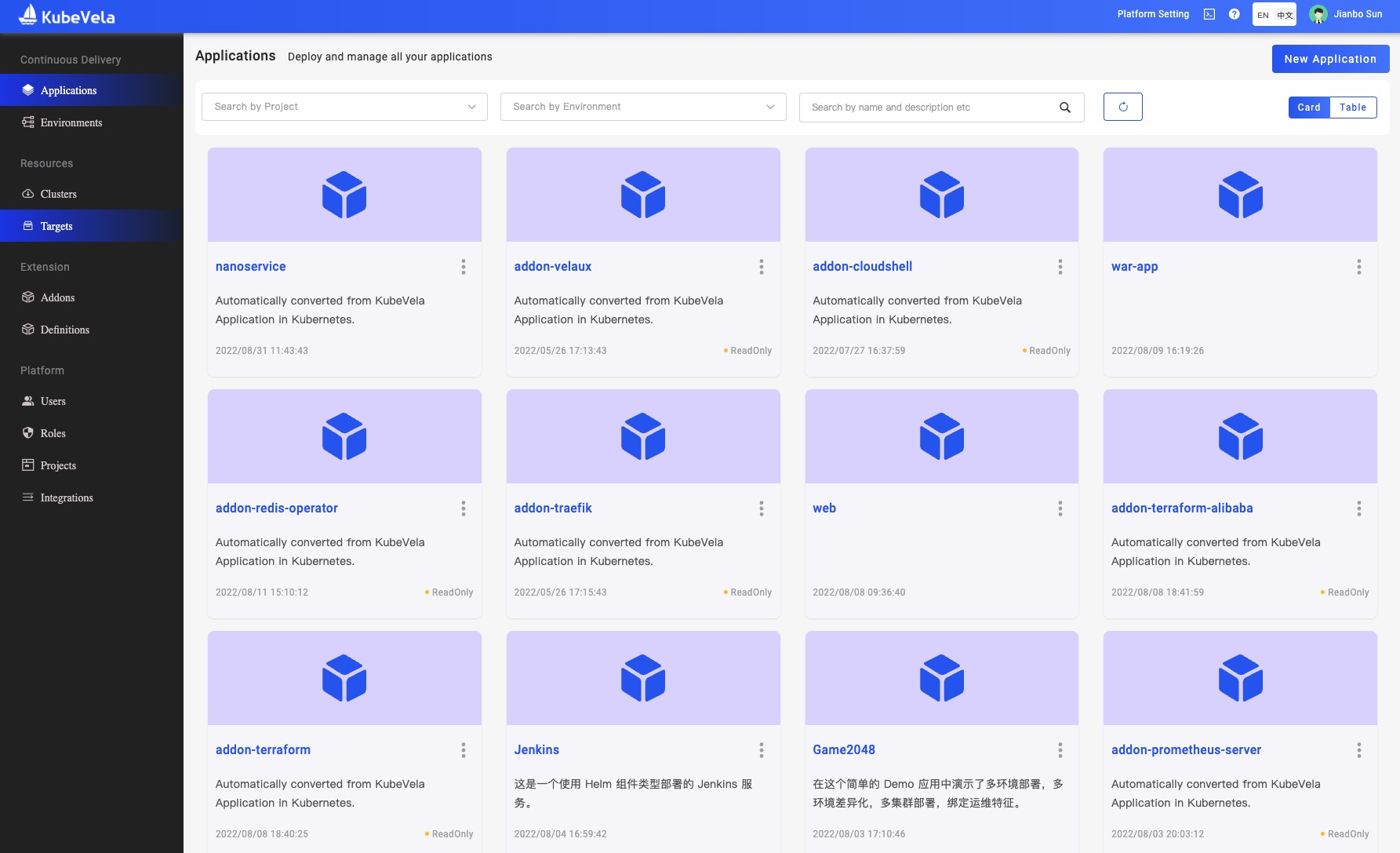
Task: Open nanoservice card more-options menu
Action: point(464,267)
